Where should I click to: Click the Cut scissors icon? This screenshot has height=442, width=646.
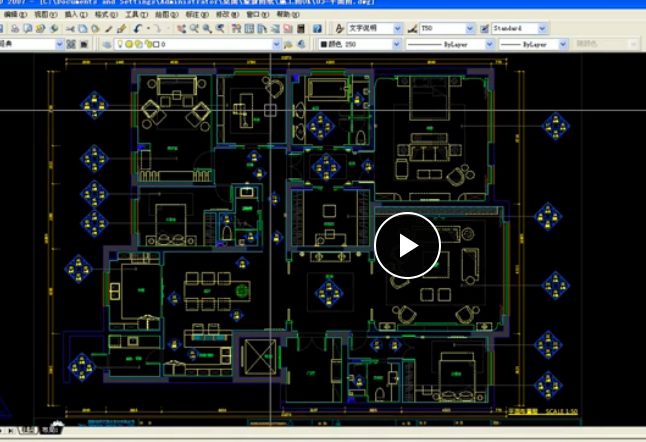(70, 29)
